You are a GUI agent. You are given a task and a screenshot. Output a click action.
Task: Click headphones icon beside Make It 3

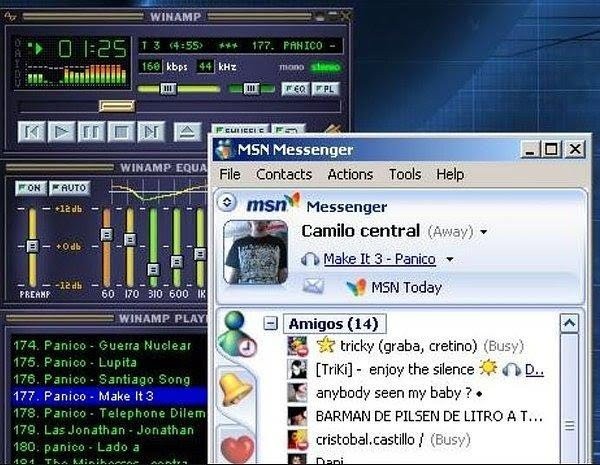[x=310, y=259]
